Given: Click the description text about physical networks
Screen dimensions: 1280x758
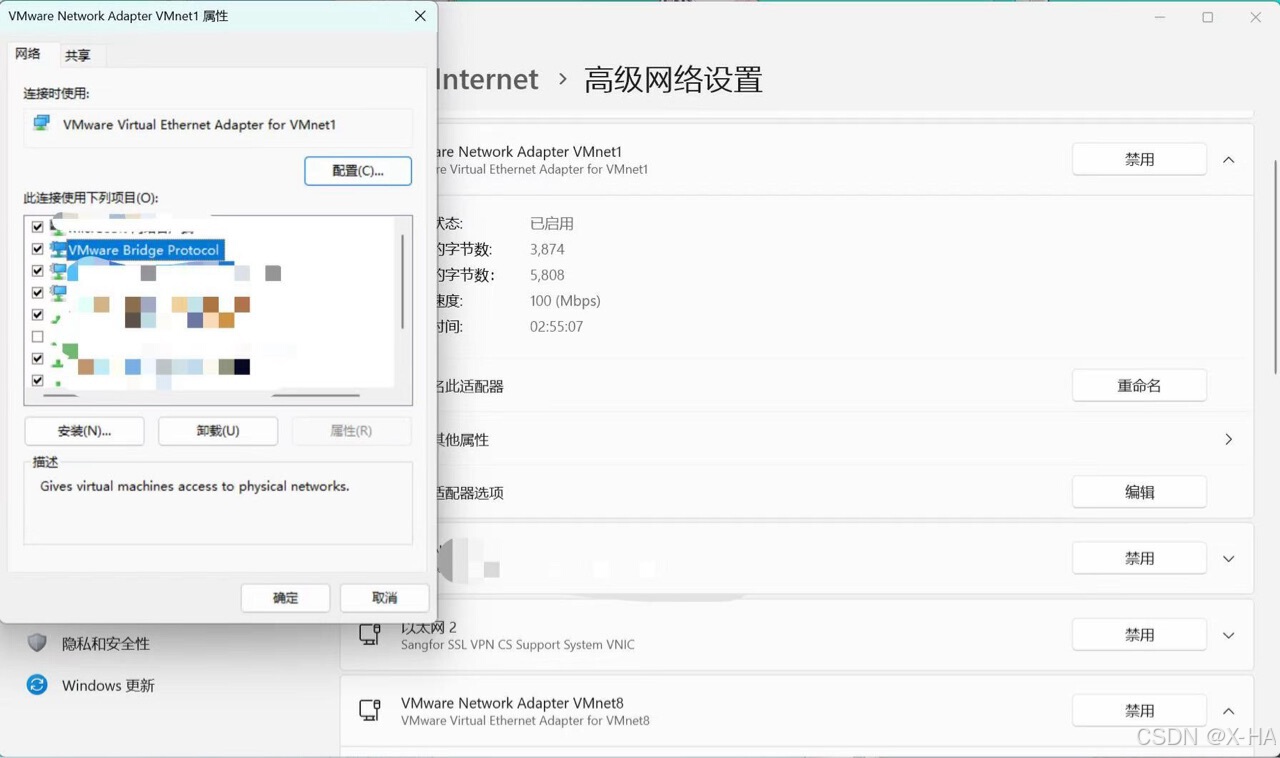Looking at the screenshot, I should pyautogui.click(x=194, y=487).
